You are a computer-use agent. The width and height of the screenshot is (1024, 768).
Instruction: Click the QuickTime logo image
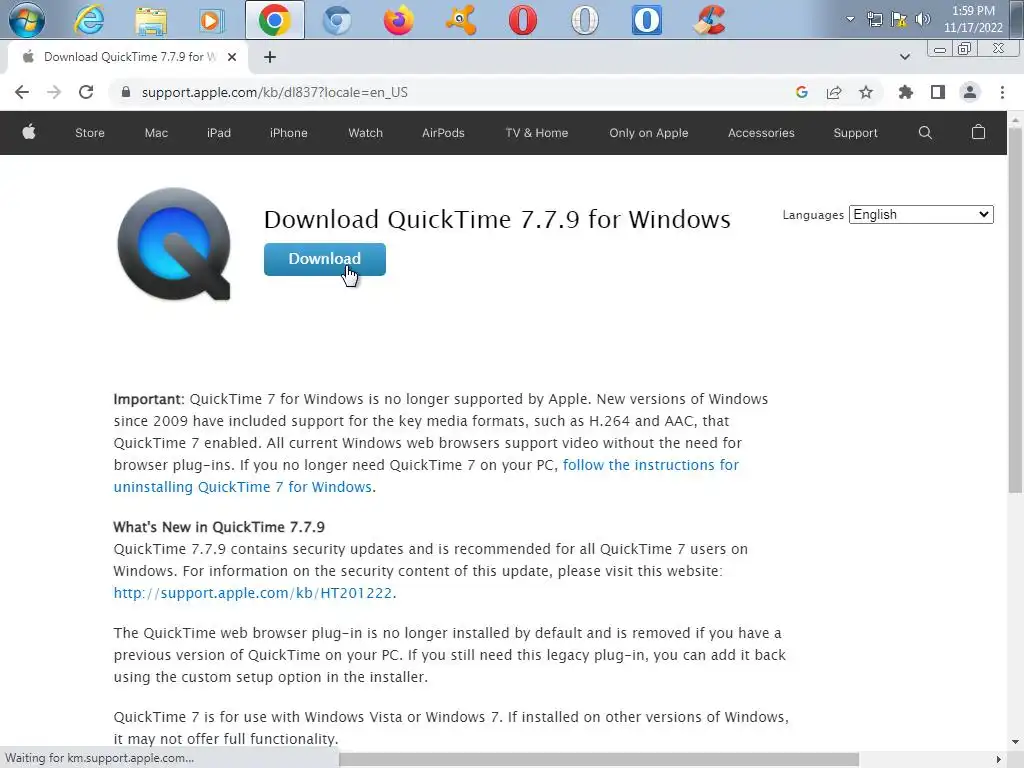pos(174,244)
